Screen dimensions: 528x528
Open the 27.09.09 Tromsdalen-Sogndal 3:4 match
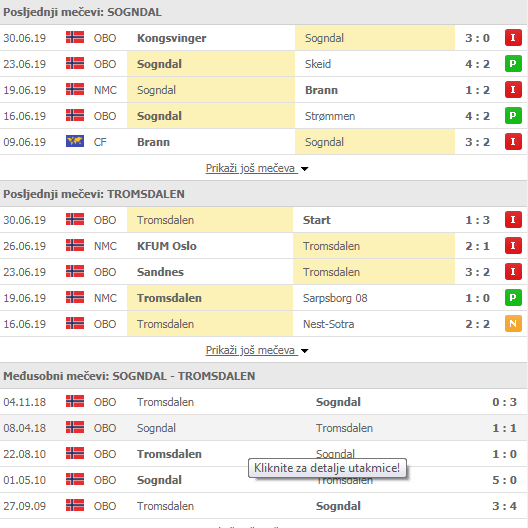coord(264,506)
